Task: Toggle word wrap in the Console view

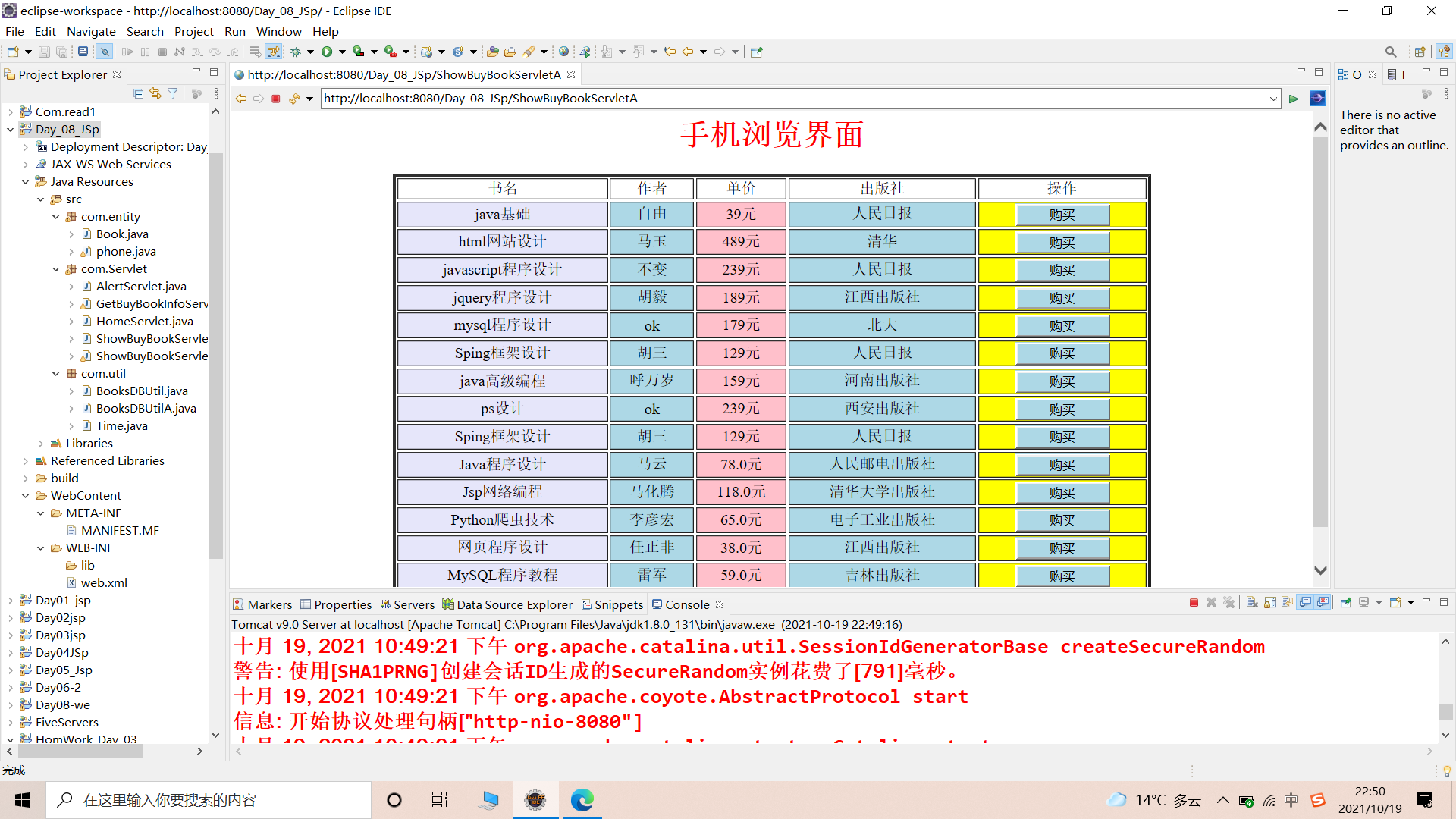Action: pyautogui.click(x=1288, y=602)
